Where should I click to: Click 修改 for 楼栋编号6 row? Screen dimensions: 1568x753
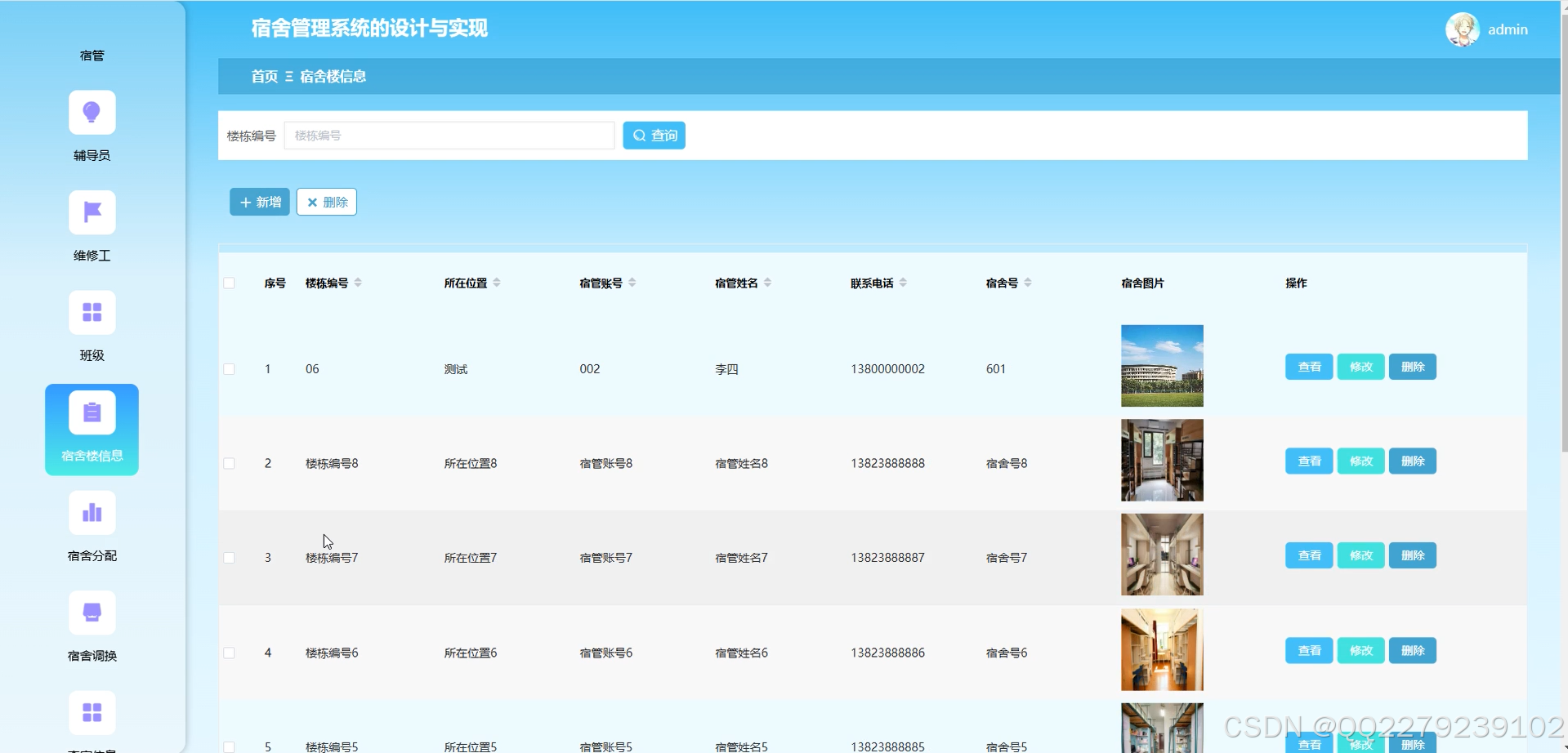click(1360, 651)
